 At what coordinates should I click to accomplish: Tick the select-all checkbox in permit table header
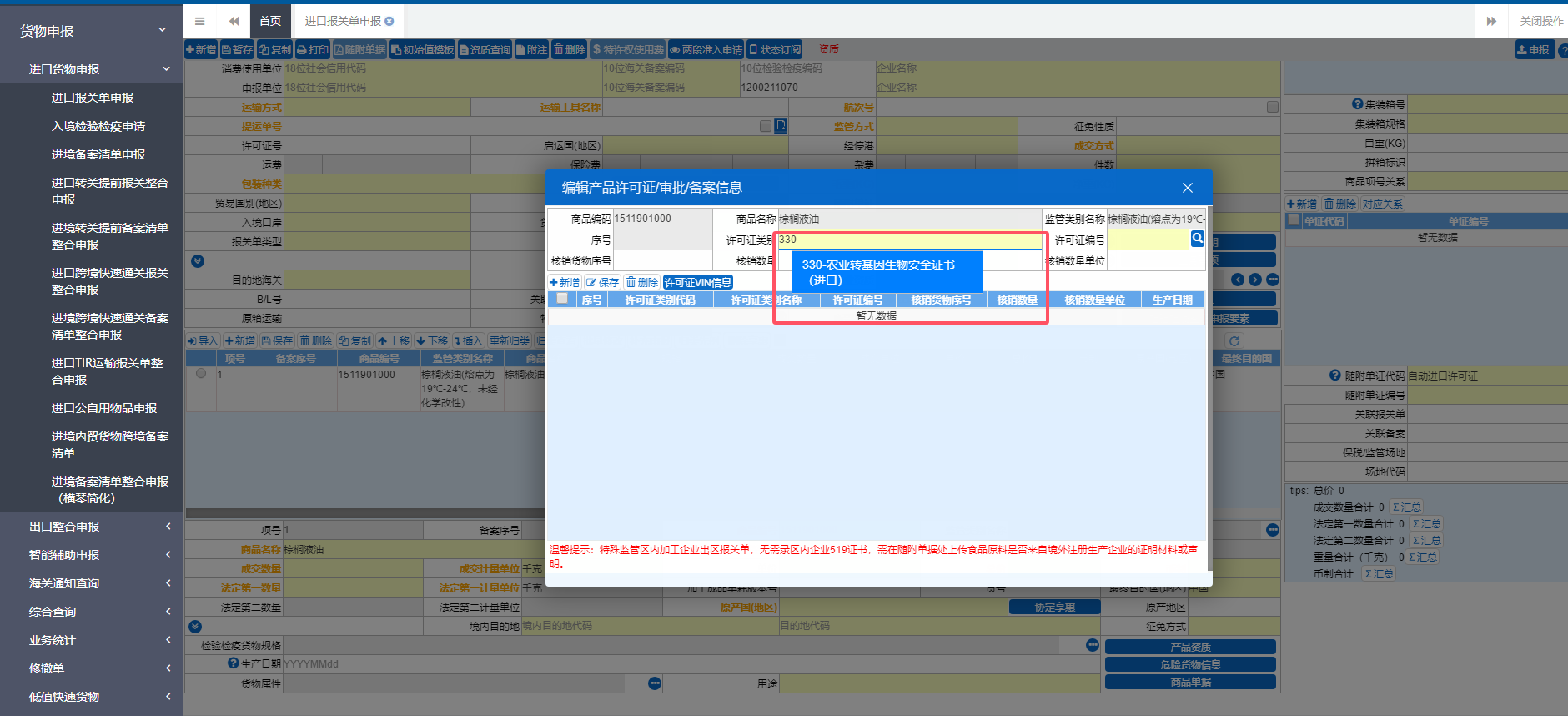tap(562, 299)
